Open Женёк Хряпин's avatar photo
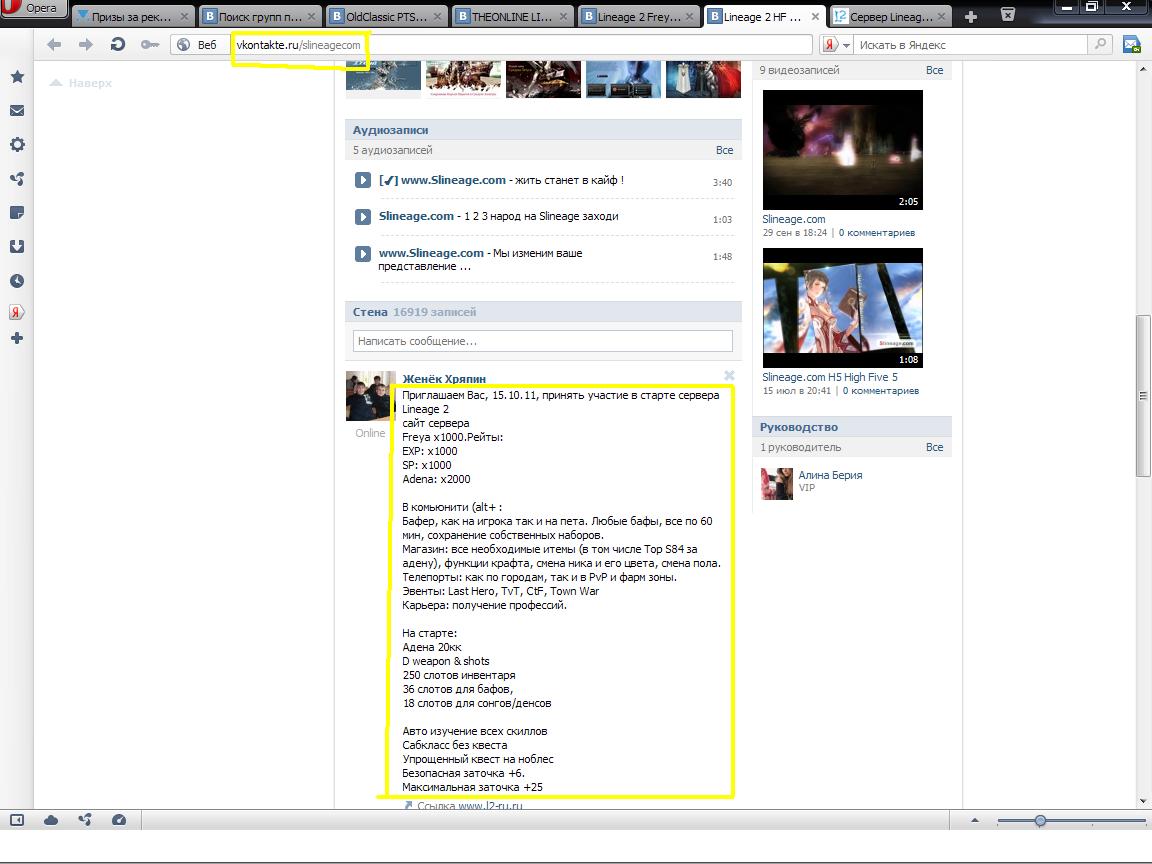Screen dimensions: 1152x864 (x=371, y=396)
